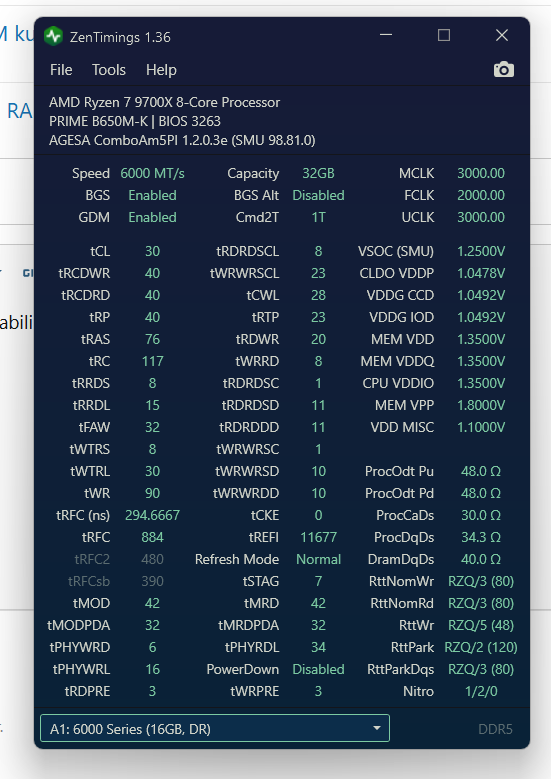
Task: Maximize the ZenTimings window
Action: (x=444, y=35)
